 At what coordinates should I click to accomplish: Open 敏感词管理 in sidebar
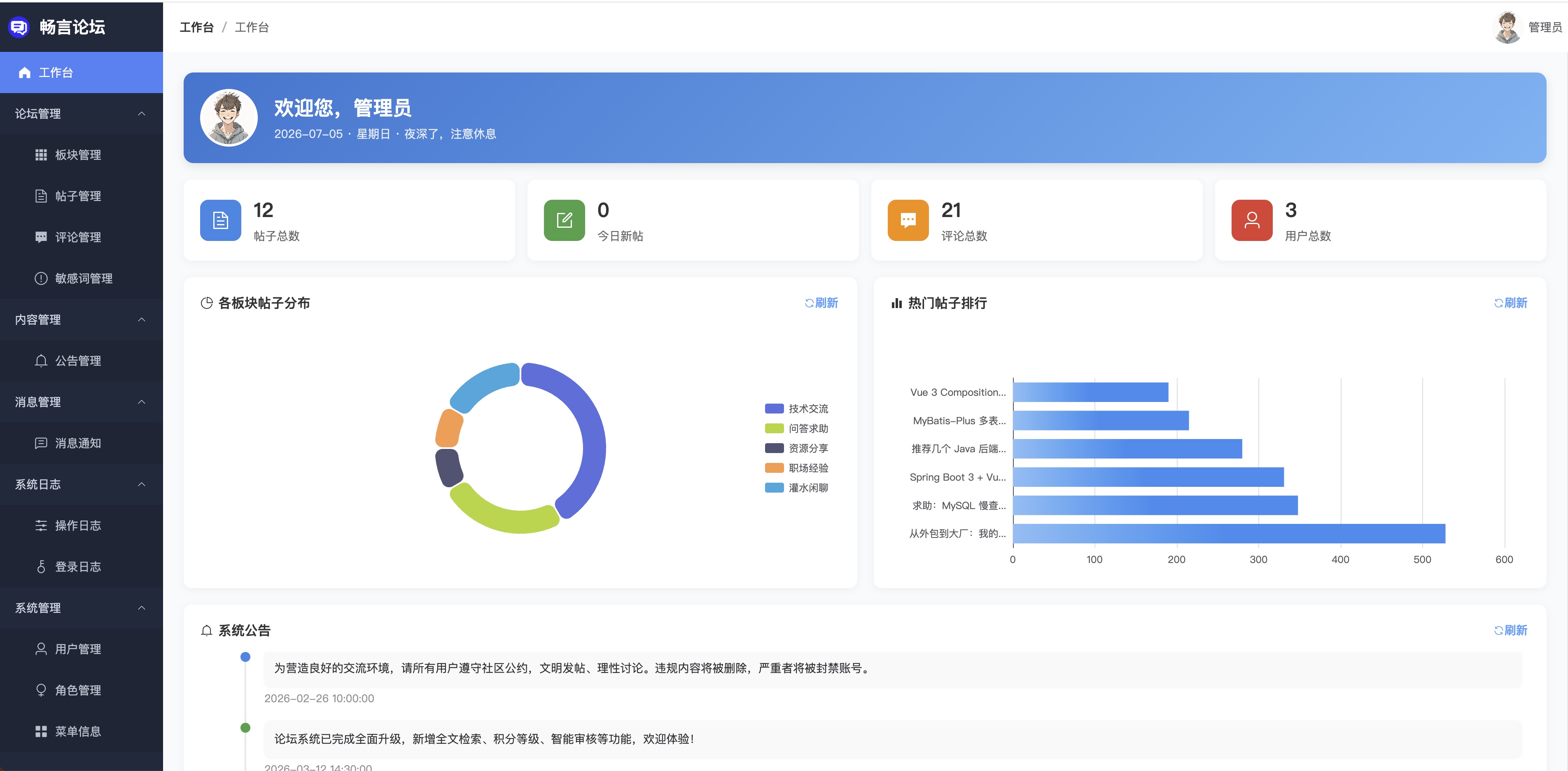pos(82,278)
